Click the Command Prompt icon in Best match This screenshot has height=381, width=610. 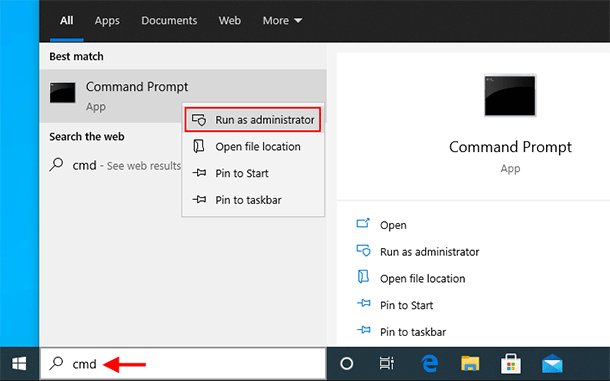[x=62, y=93]
